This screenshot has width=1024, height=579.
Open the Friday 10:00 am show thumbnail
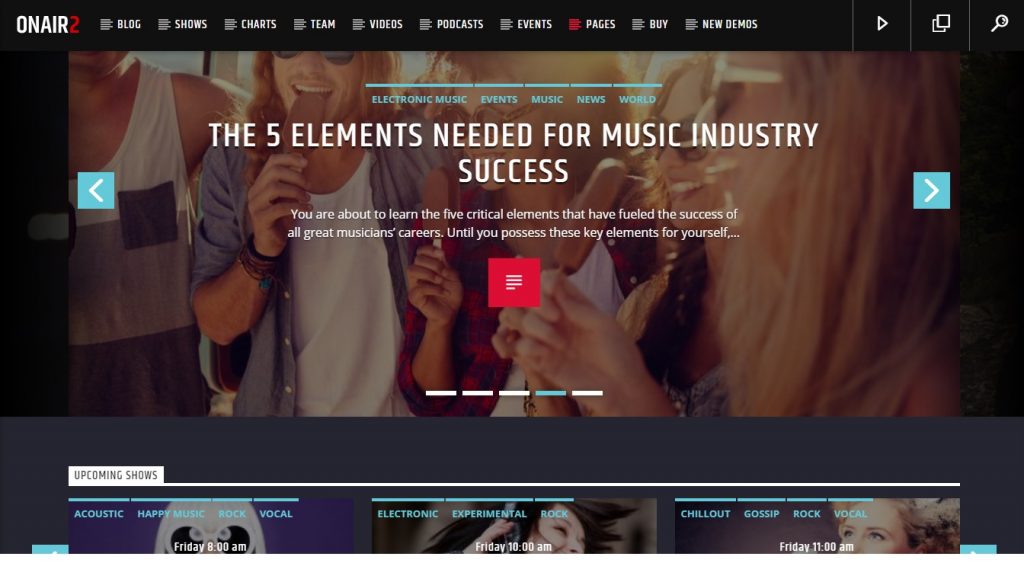[x=514, y=526]
